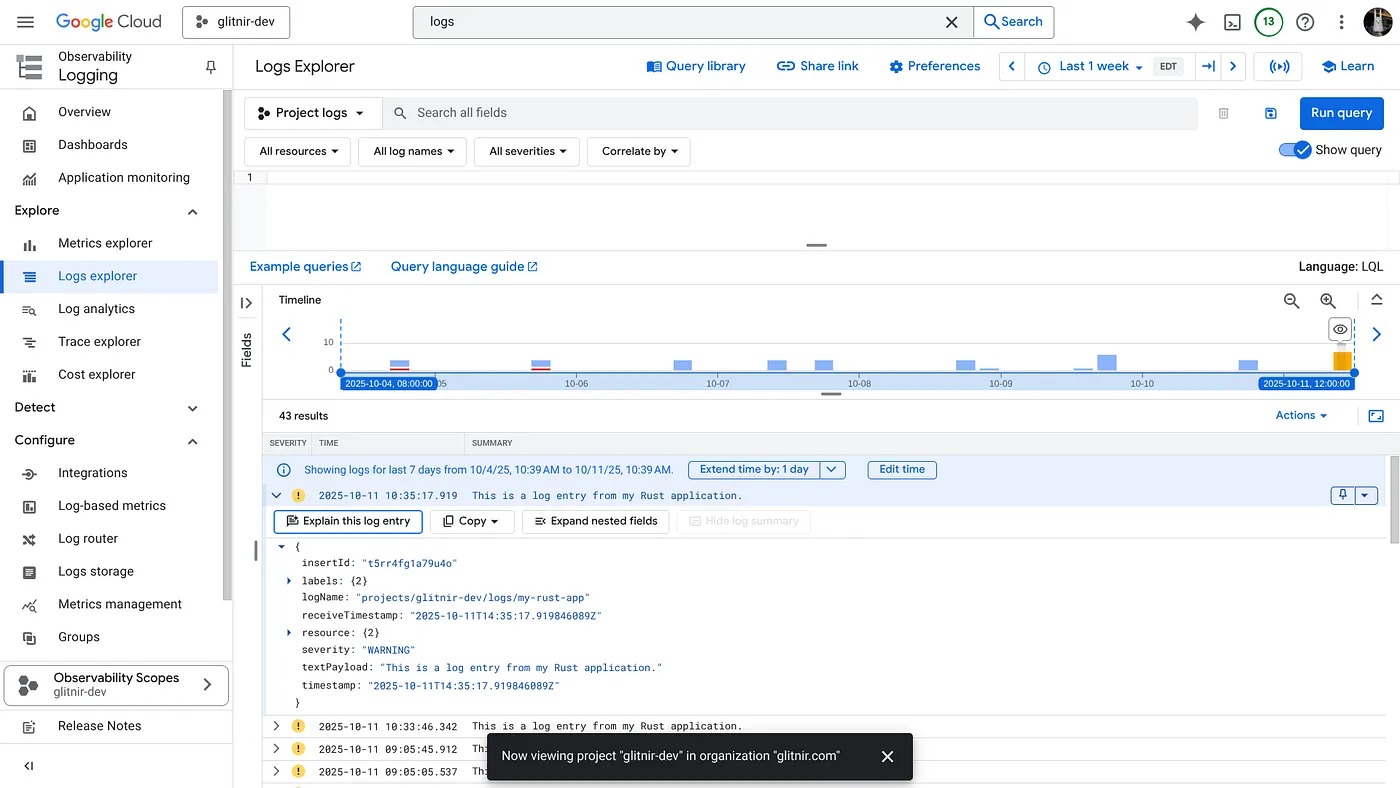Image resolution: width=1400 pixels, height=788 pixels.
Task: Open Log router in sidebar
Action: (88, 538)
